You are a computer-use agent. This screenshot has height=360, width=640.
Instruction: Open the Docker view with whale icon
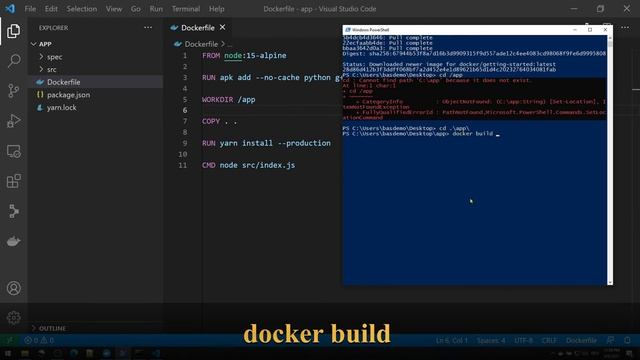pos(13,242)
